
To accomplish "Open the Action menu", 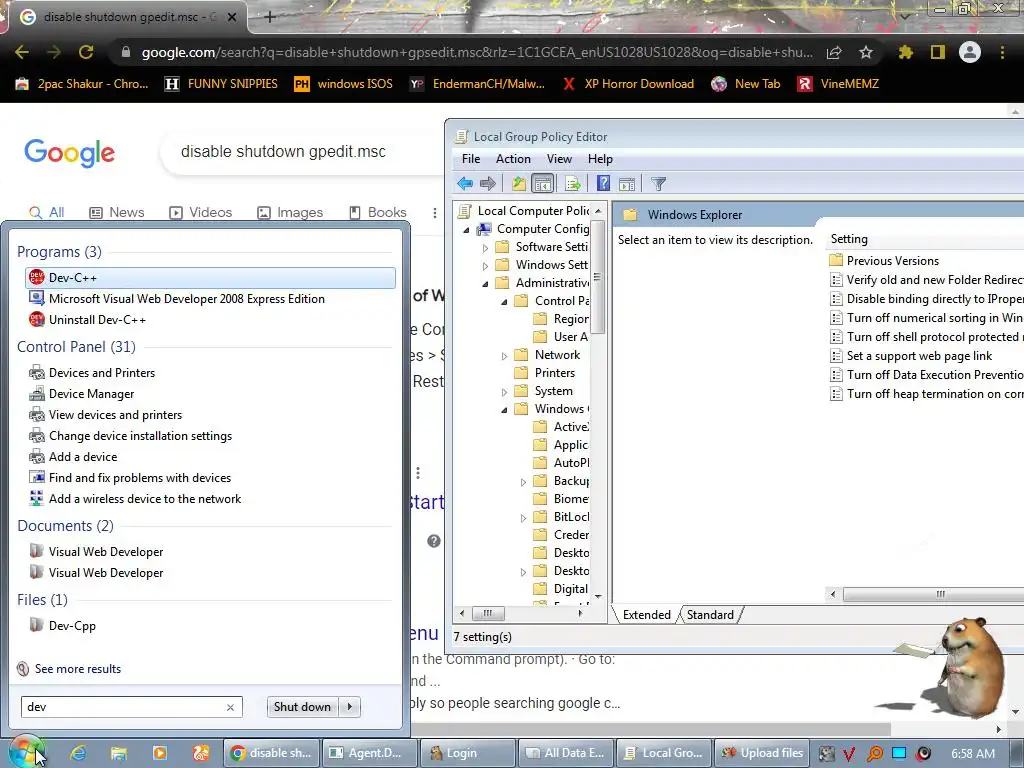I will tap(513, 159).
